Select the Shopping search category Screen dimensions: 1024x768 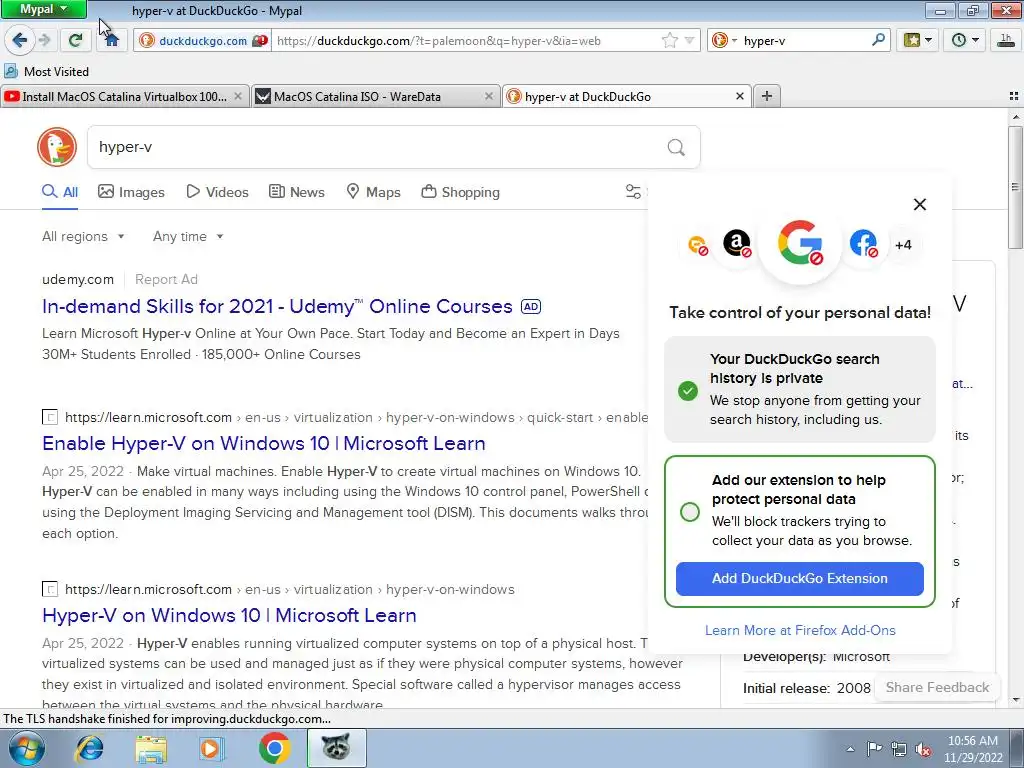pos(460,192)
